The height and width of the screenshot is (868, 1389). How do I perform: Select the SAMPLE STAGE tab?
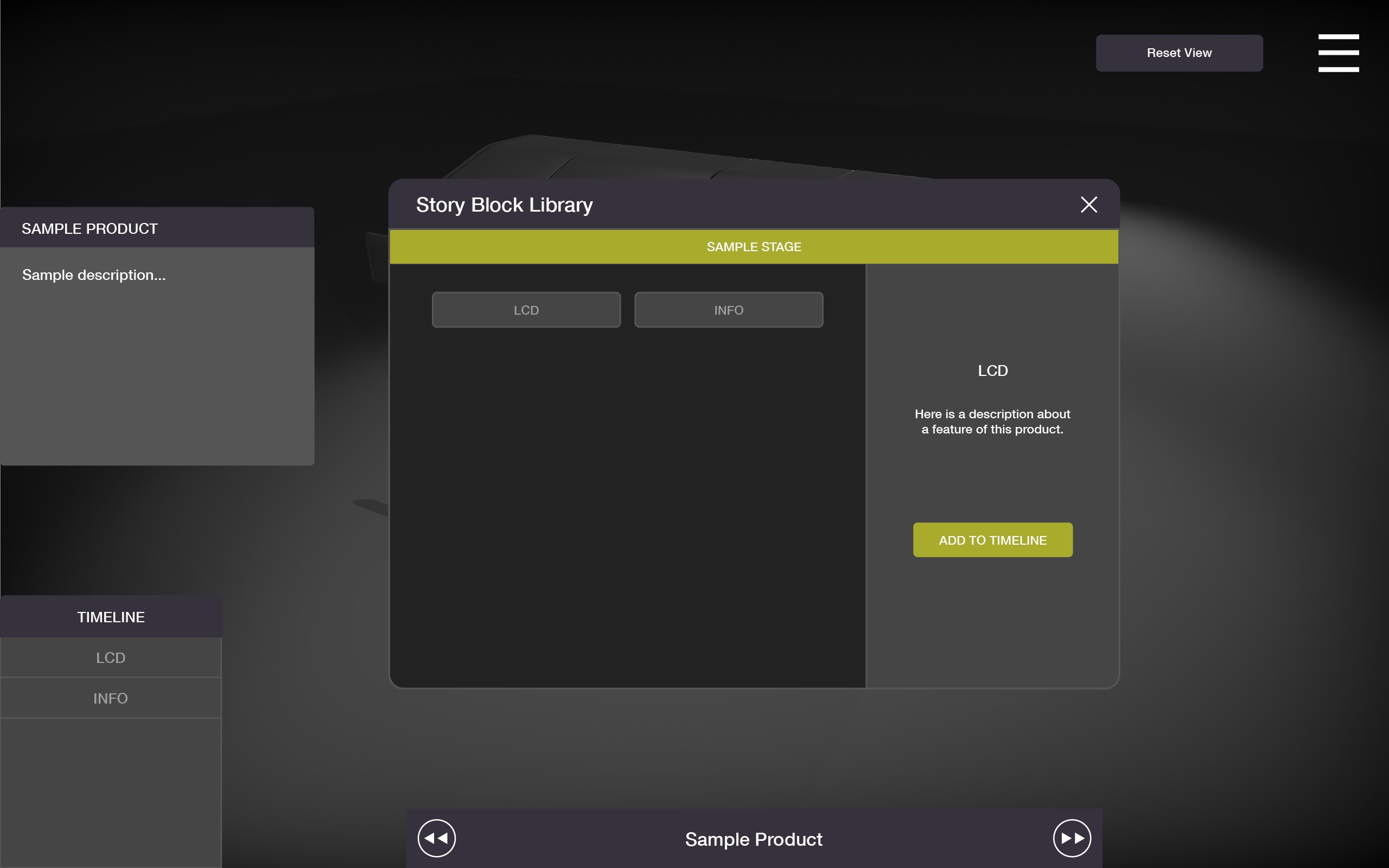754,247
